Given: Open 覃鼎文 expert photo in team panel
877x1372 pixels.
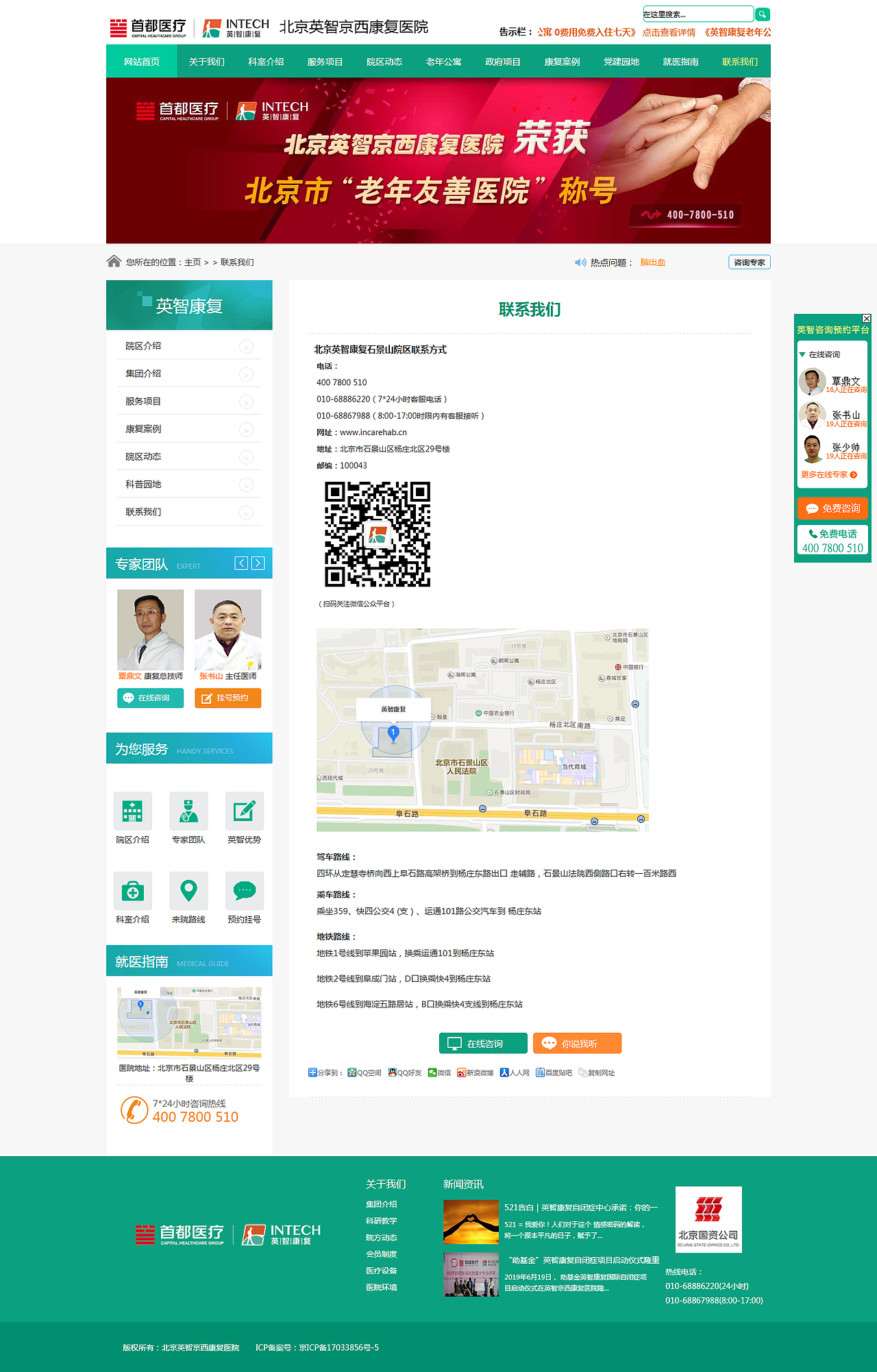Looking at the screenshot, I should click(x=150, y=630).
